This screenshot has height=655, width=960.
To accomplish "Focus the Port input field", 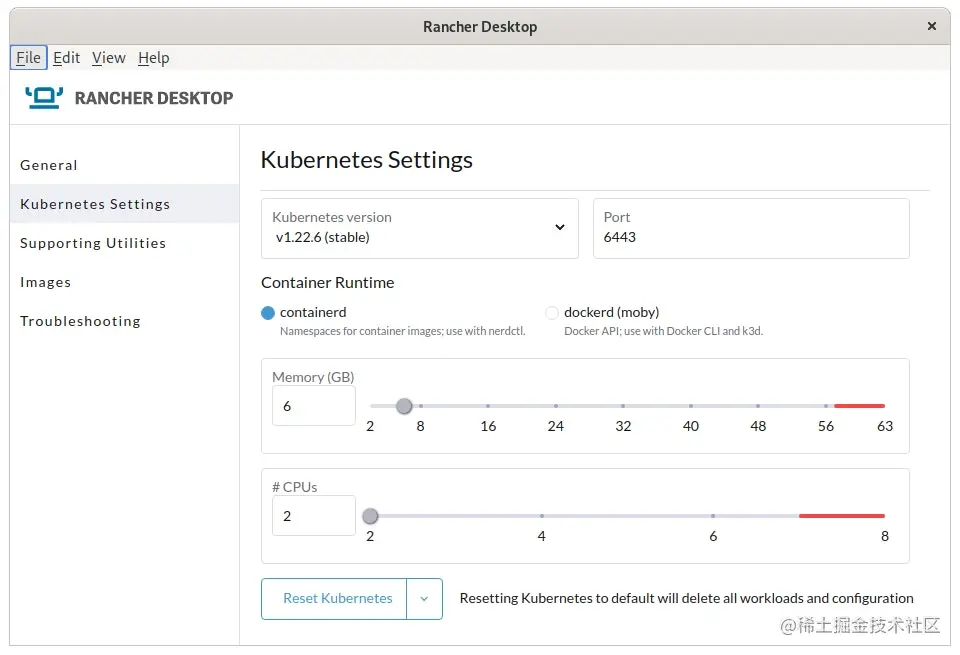I will coord(751,228).
